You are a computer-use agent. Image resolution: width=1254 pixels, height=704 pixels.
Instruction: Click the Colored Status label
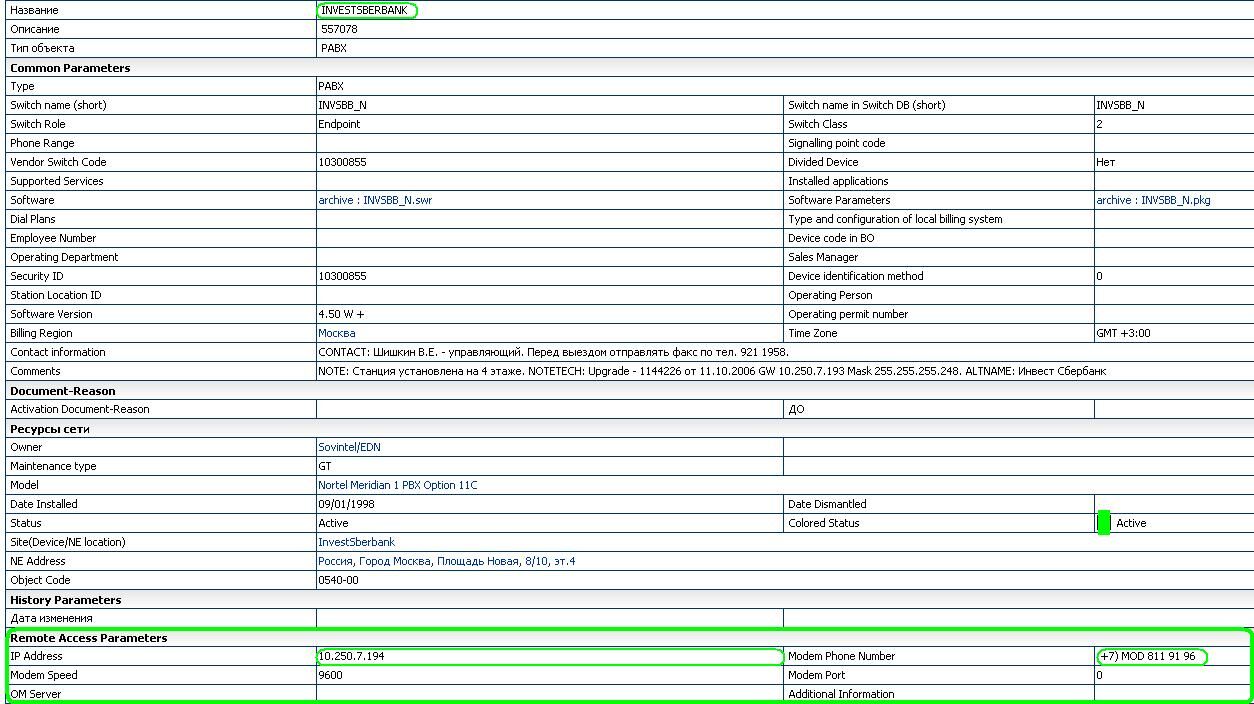[x=823, y=523]
